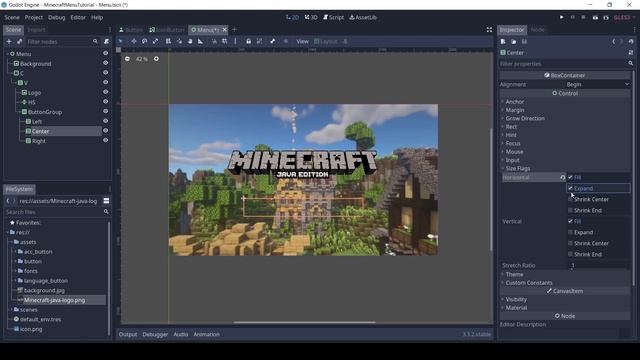
Task: Open the Editor menu
Action: [78, 17]
